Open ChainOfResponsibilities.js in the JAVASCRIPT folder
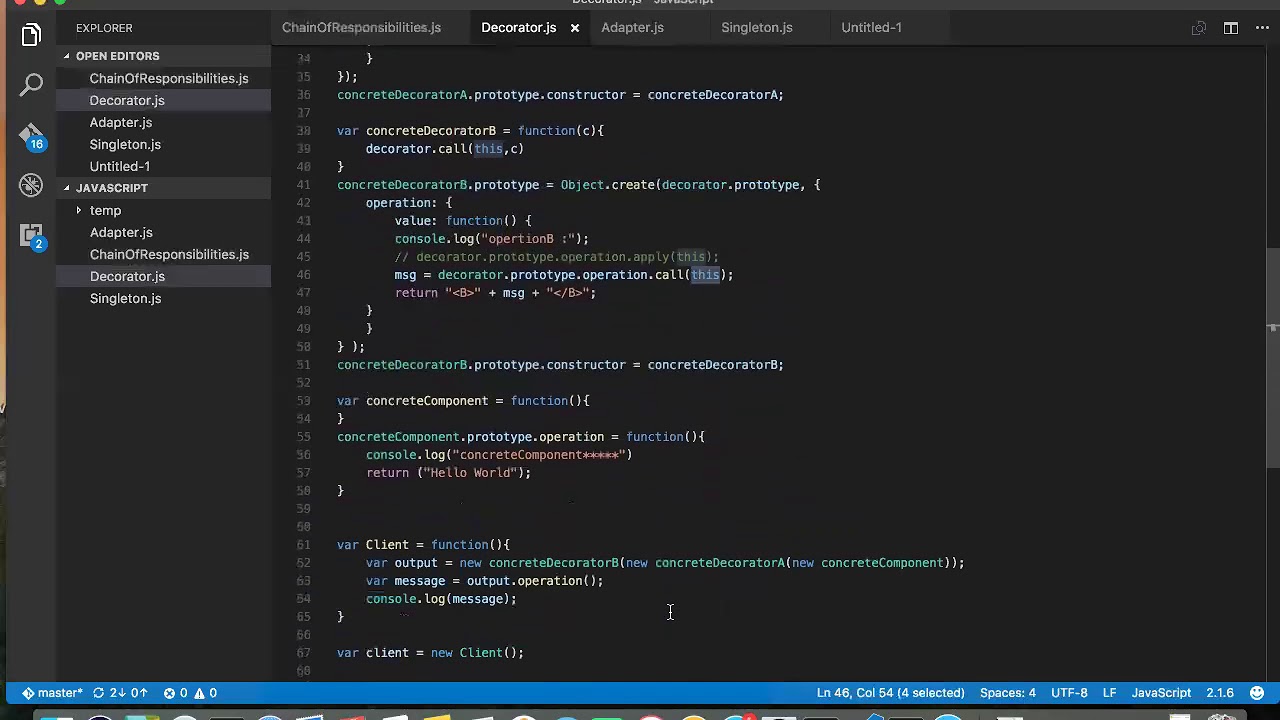 point(169,255)
